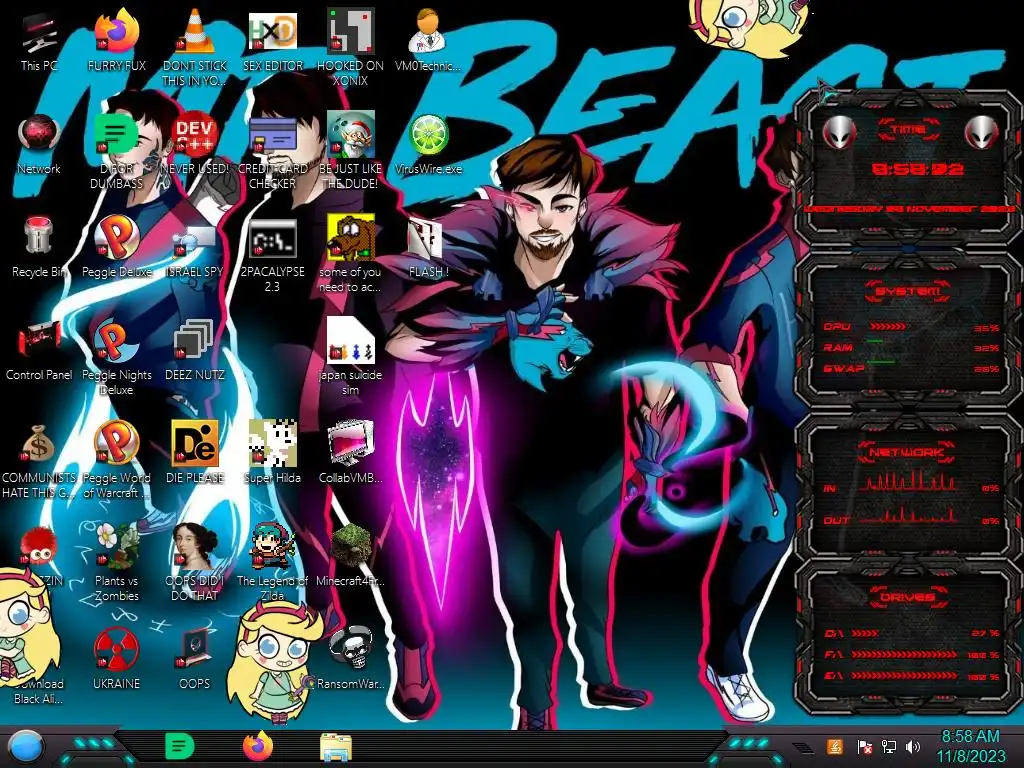Image resolution: width=1024 pixels, height=768 pixels.
Task: Open the Network desktop icon
Action: 39,145
